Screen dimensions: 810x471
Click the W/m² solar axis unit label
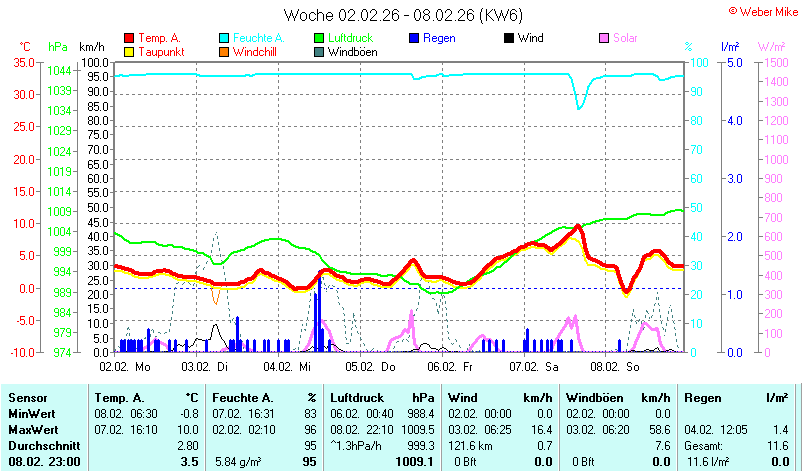[771, 47]
